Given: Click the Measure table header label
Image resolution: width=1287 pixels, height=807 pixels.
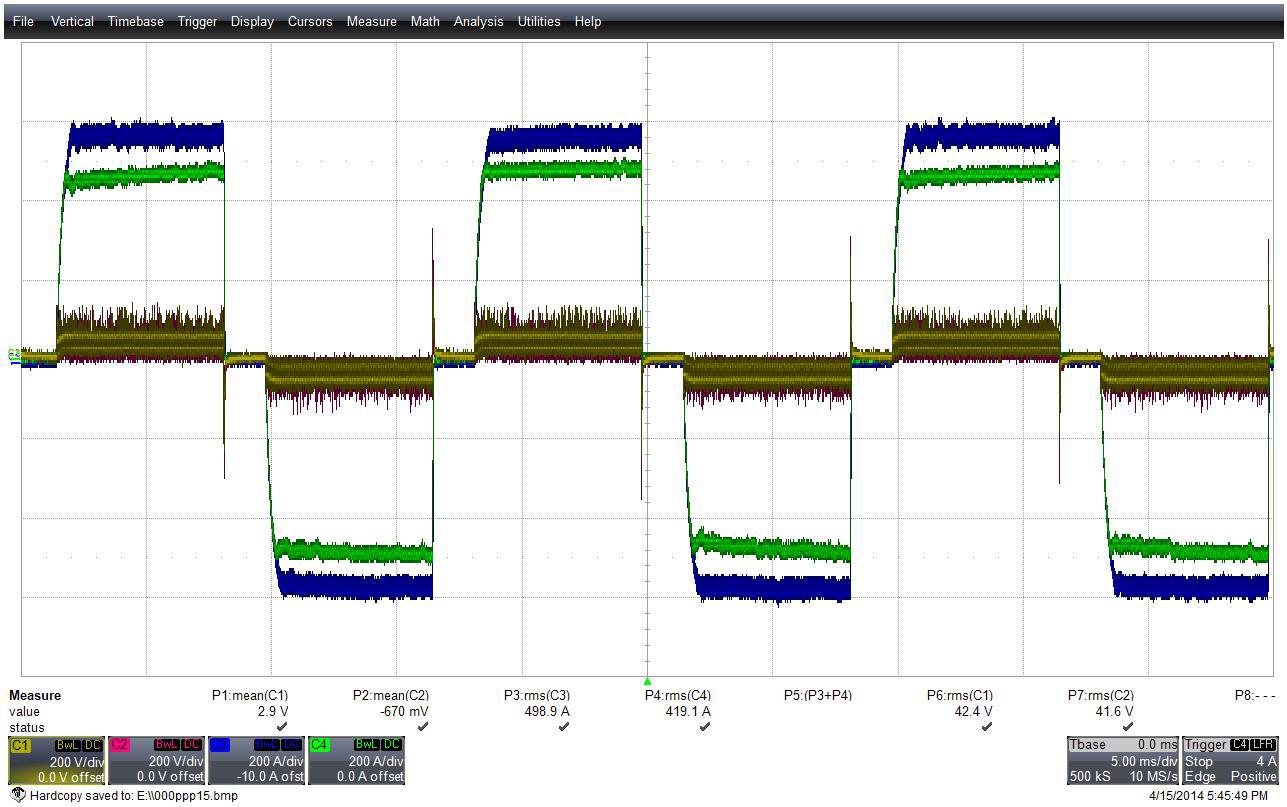Looking at the screenshot, I should (x=35, y=695).
